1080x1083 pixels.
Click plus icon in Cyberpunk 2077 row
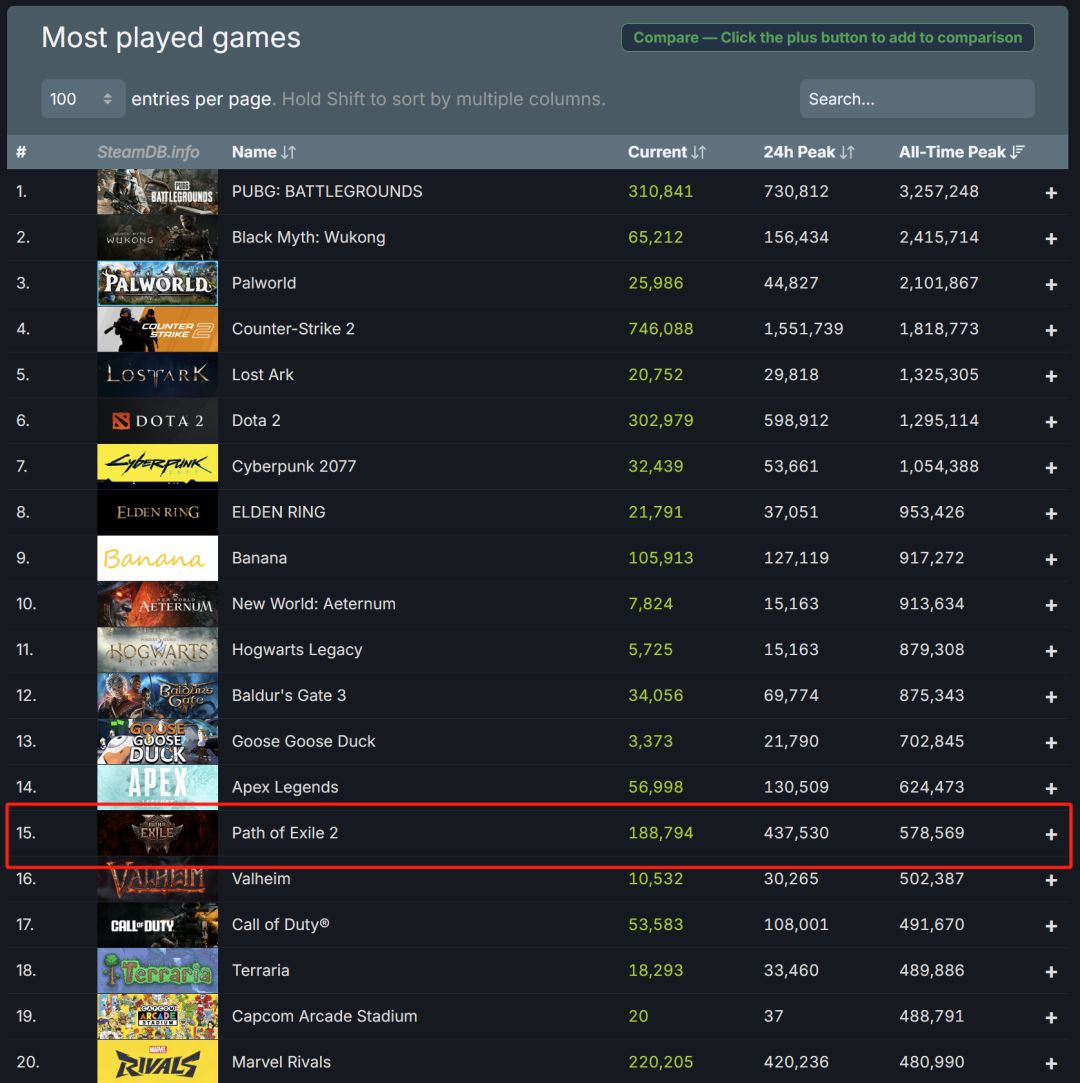(x=1051, y=468)
